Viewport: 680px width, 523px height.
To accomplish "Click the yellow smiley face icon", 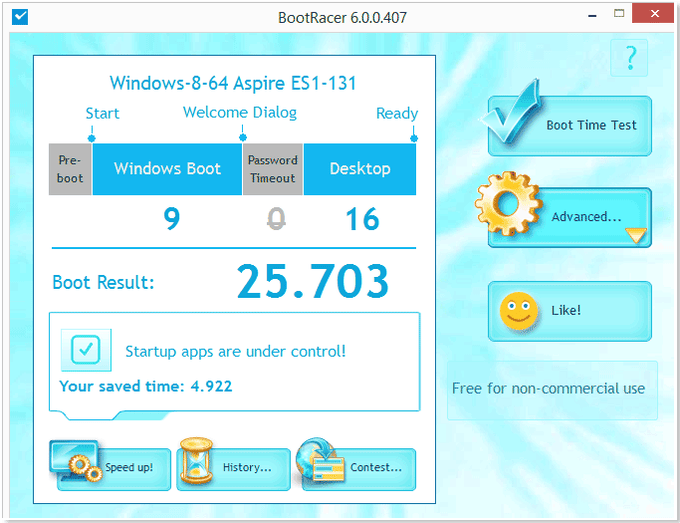I will [x=519, y=311].
